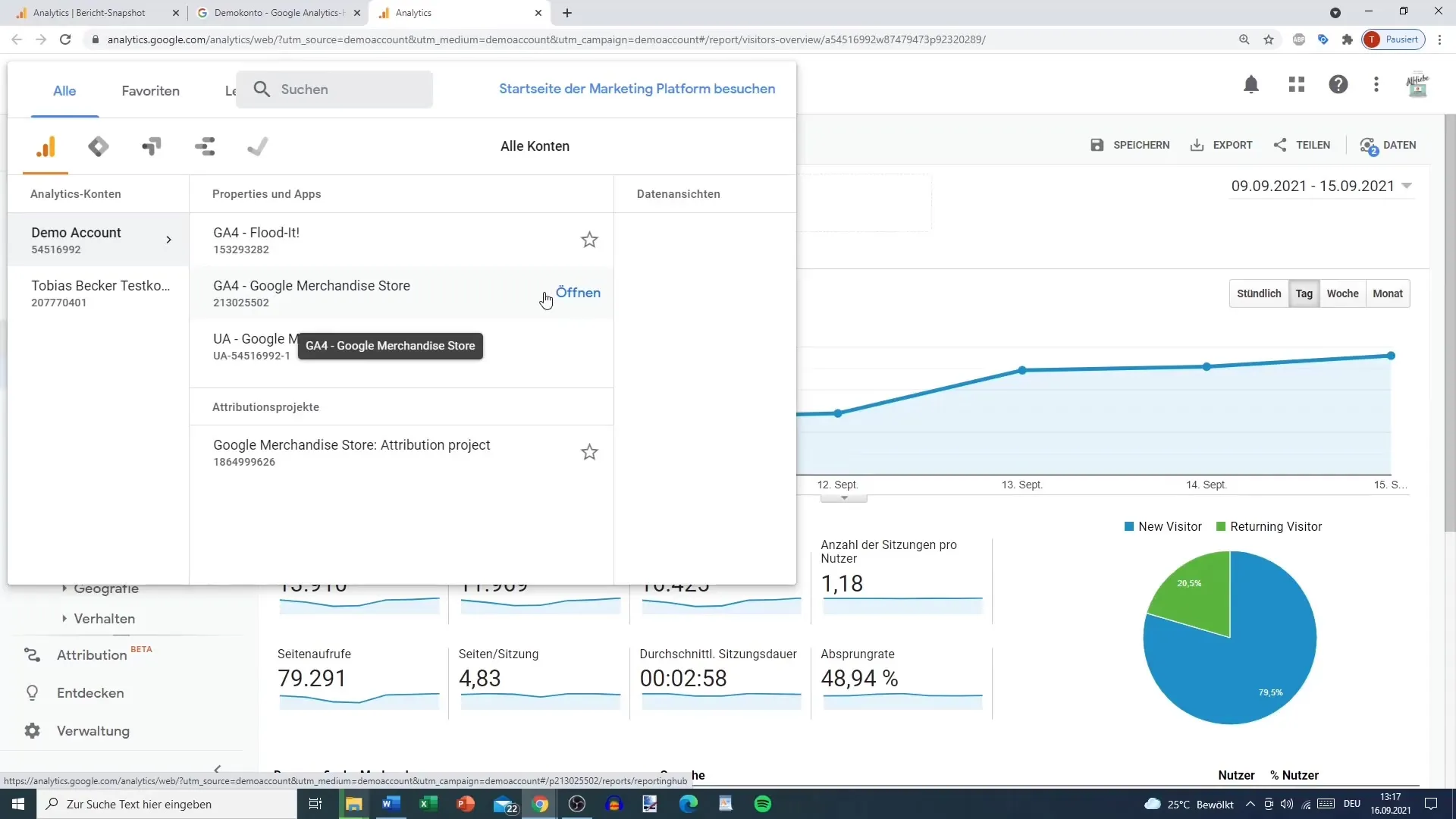Select the Analytics product icon
1456x819 pixels.
tap(45, 146)
